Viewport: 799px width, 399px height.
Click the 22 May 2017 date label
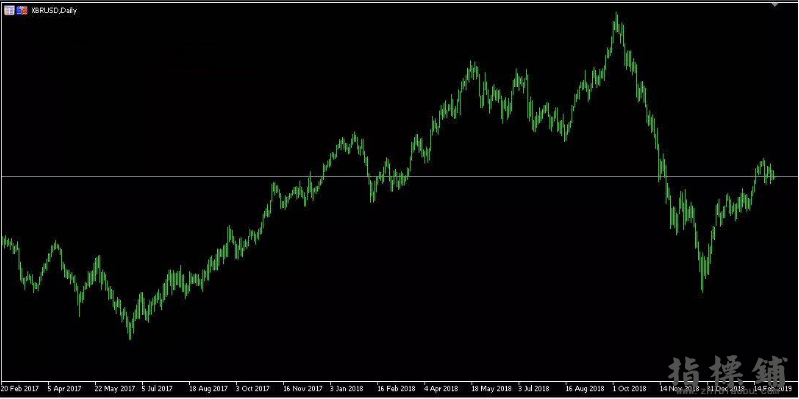click(x=114, y=388)
